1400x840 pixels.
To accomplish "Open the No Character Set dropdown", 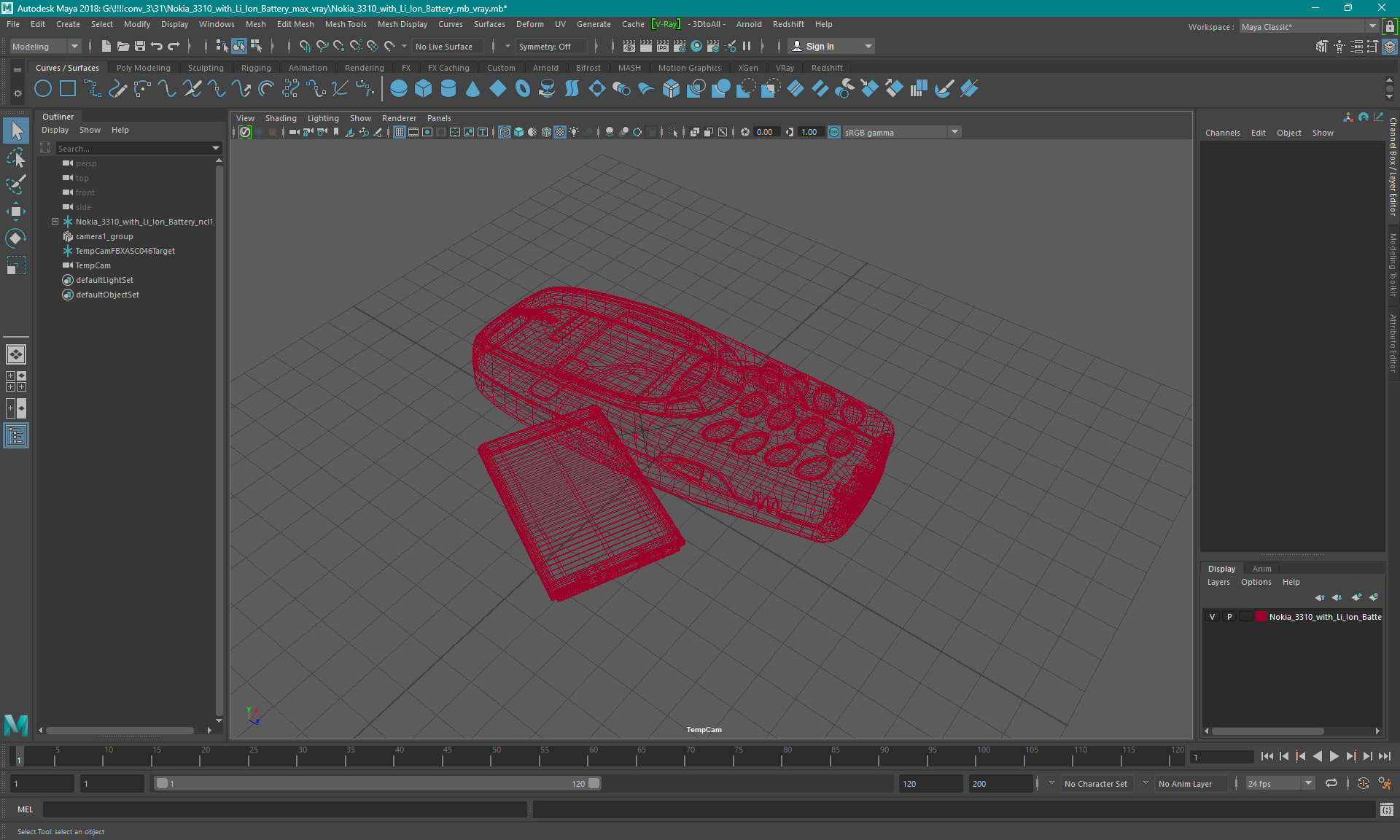I will (1096, 784).
